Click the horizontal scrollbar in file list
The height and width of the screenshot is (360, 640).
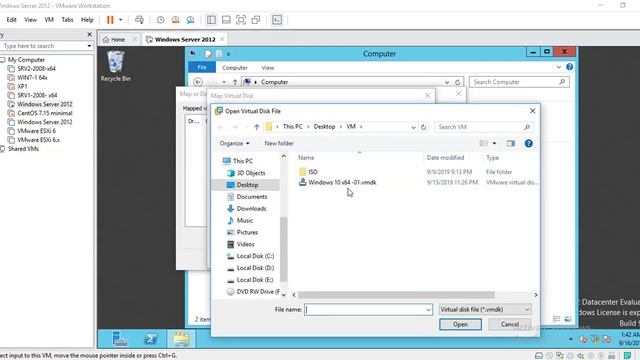[x=396, y=295]
